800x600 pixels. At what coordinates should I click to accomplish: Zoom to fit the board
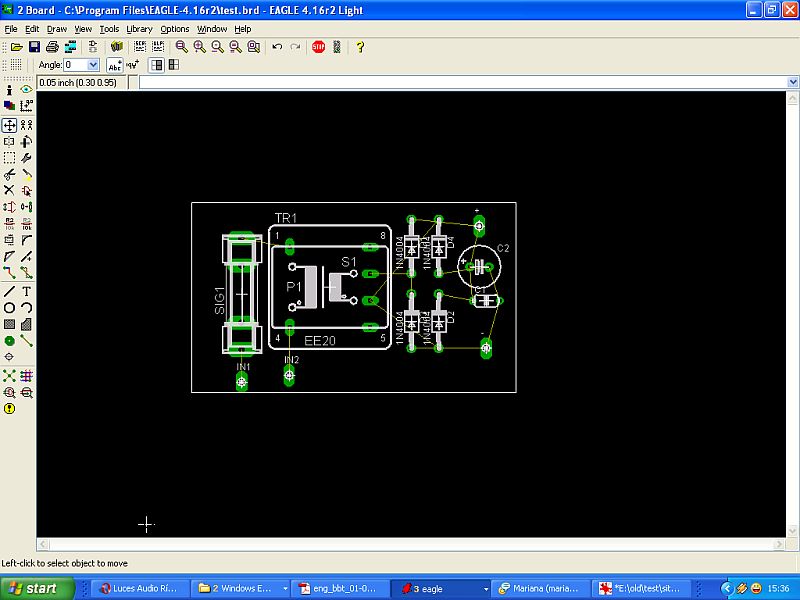click(181, 47)
